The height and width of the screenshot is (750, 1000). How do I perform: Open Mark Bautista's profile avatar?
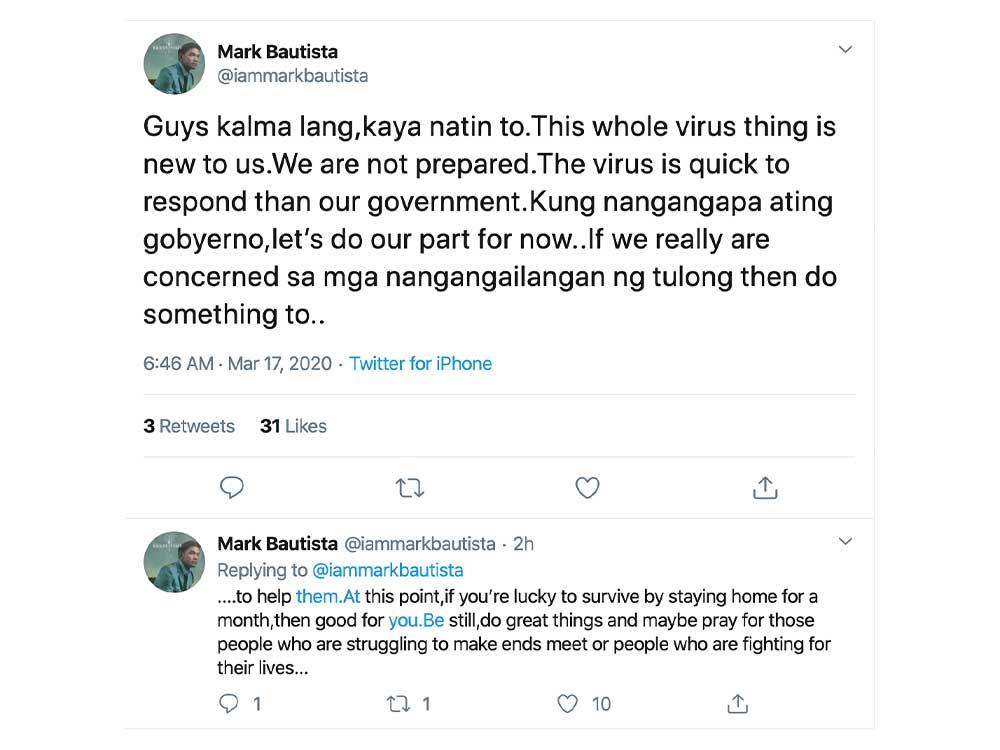pos(174,64)
